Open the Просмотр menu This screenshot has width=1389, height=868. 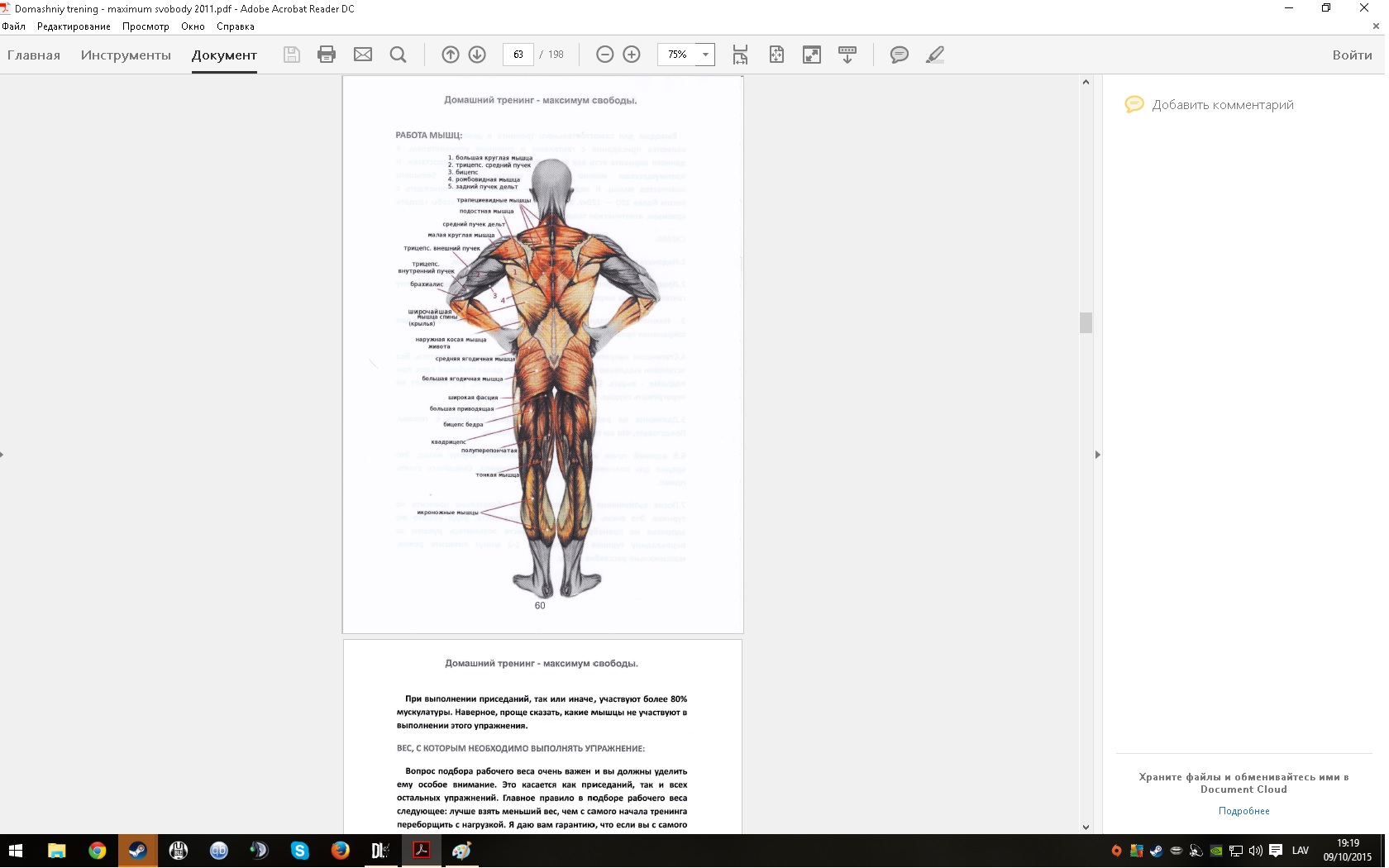[146, 26]
